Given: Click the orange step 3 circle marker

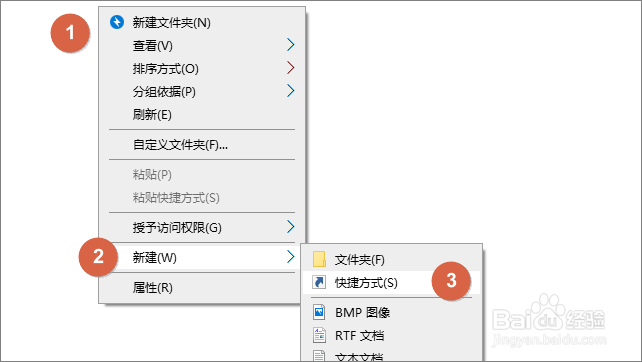Looking at the screenshot, I should coord(451,281).
